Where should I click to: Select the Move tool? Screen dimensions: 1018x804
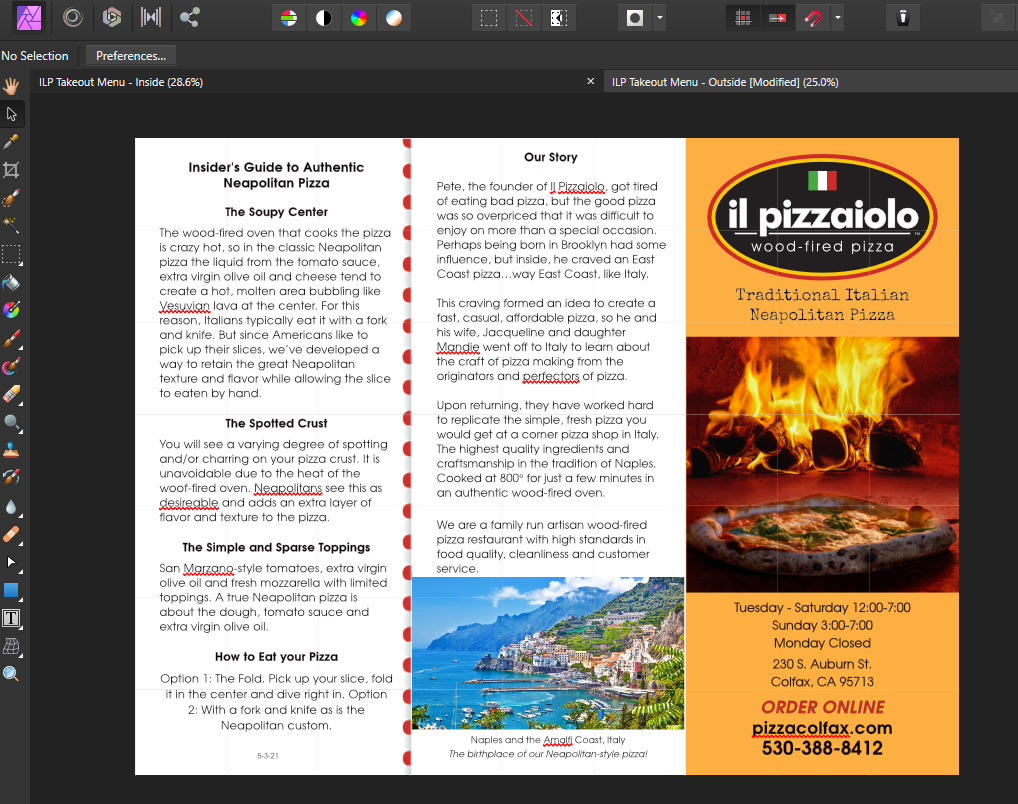click(x=11, y=114)
